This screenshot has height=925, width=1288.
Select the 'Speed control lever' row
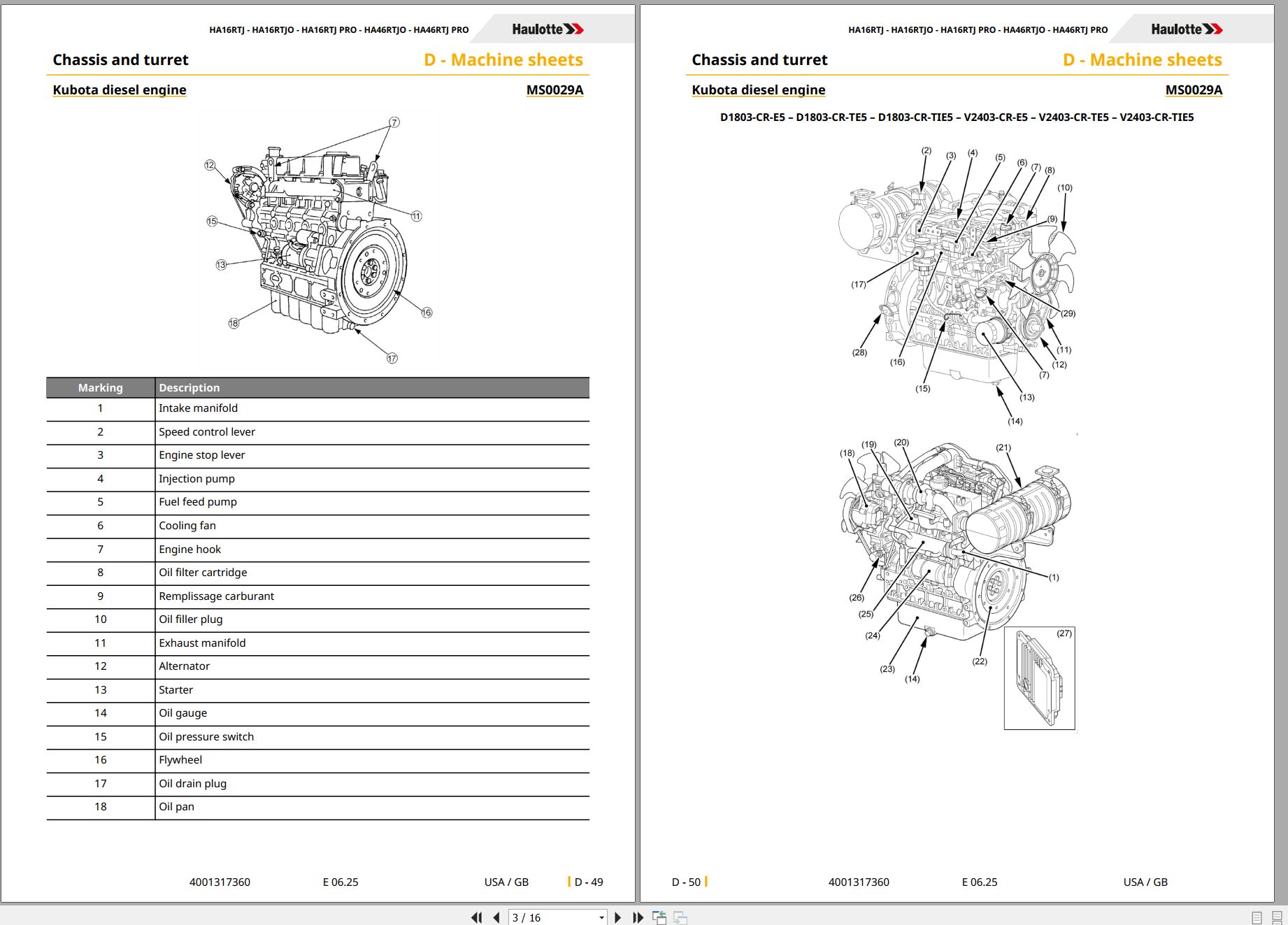(x=318, y=432)
